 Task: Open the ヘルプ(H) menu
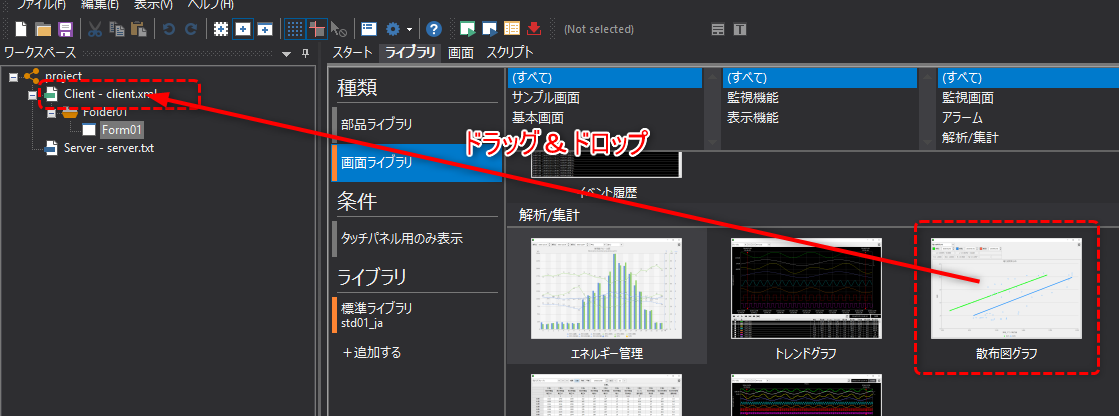coord(210,4)
